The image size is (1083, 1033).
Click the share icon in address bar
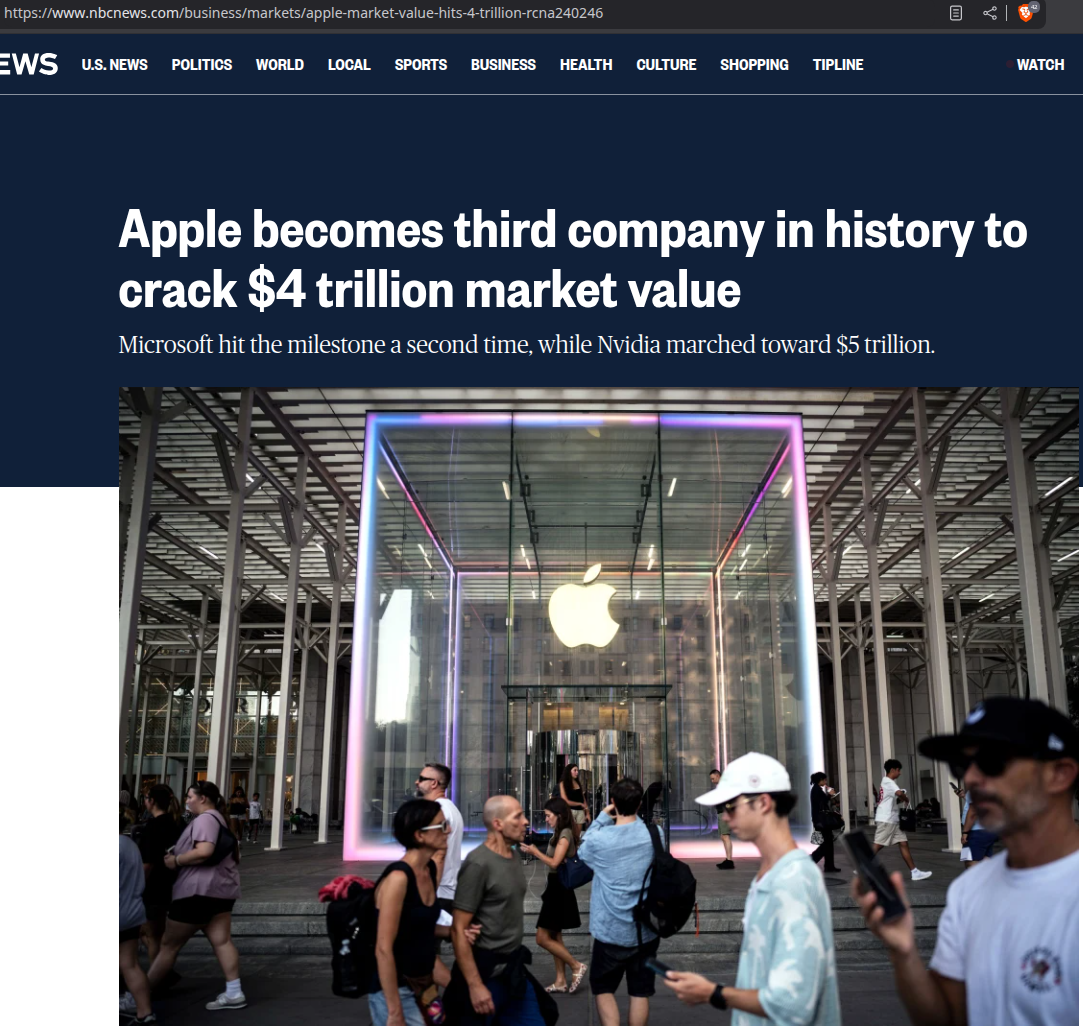point(990,13)
